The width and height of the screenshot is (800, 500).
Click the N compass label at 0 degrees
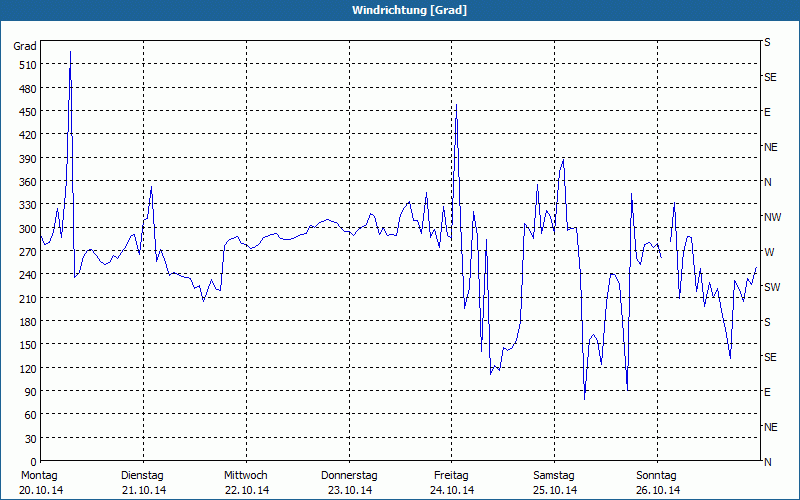tap(768, 462)
